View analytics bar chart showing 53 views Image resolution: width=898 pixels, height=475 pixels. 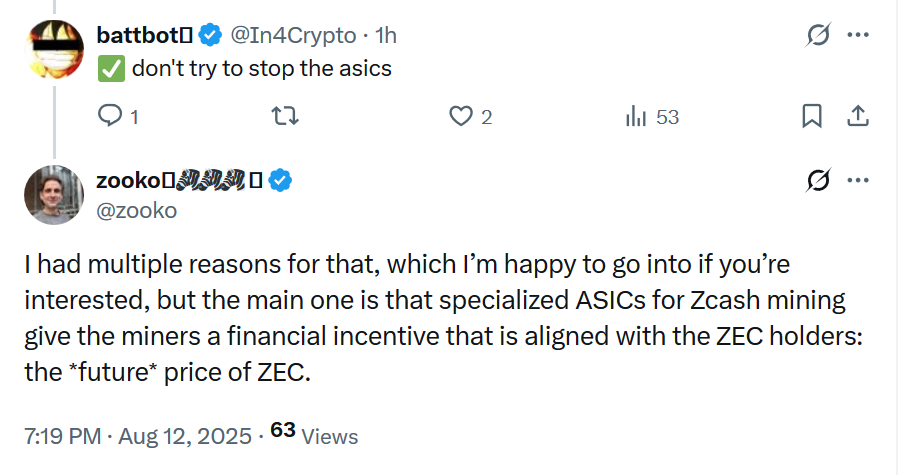[x=636, y=116]
